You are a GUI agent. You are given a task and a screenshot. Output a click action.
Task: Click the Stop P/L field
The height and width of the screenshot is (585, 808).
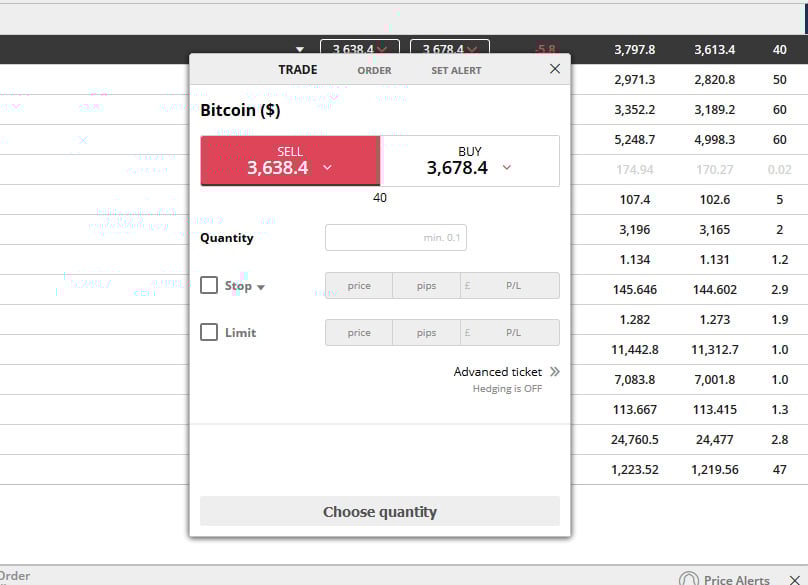click(510, 286)
